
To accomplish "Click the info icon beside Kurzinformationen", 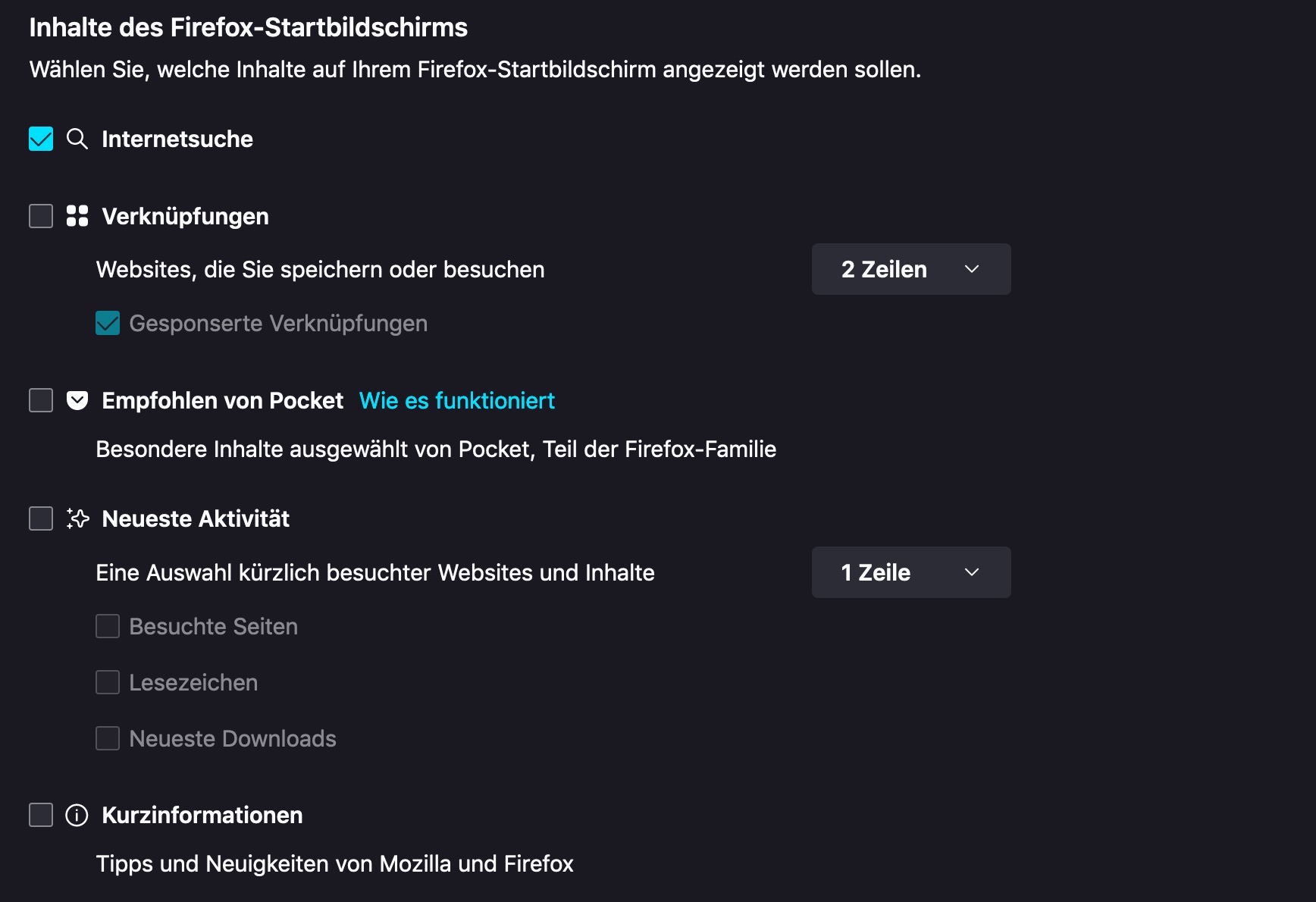I will pos(77,815).
